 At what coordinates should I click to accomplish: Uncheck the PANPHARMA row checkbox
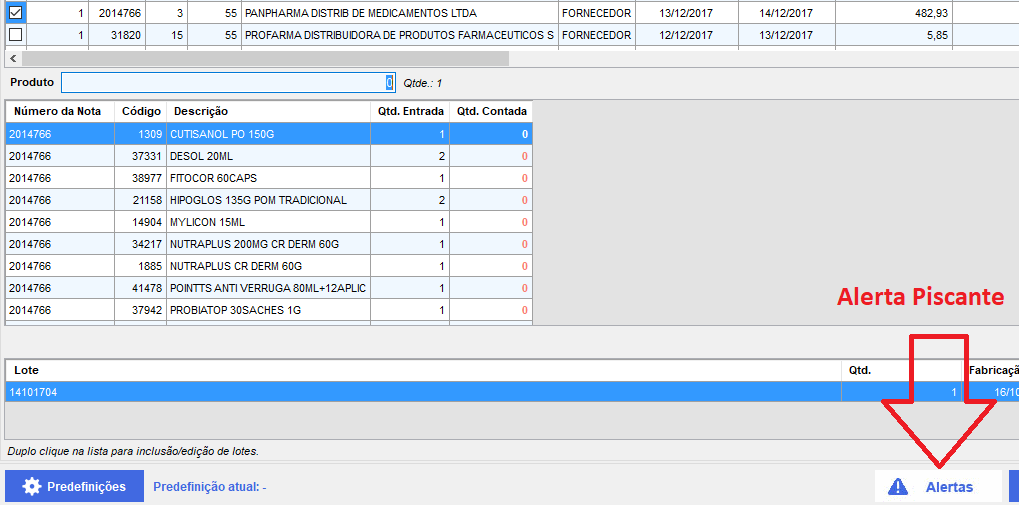(x=15, y=13)
